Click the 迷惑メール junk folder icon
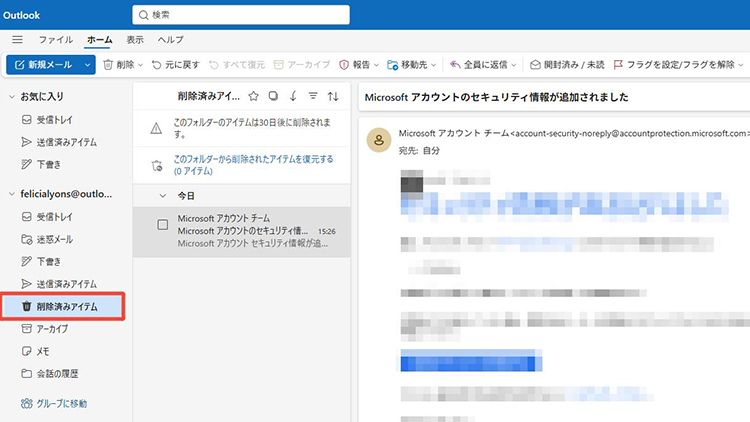Viewport: 750px width, 422px height. pyautogui.click(x=27, y=239)
